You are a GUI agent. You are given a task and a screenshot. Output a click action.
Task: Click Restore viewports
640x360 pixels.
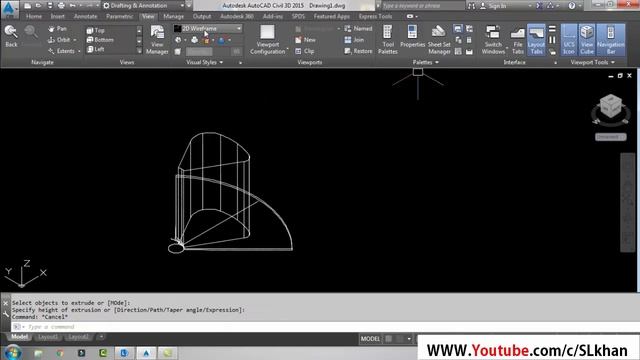[358, 51]
